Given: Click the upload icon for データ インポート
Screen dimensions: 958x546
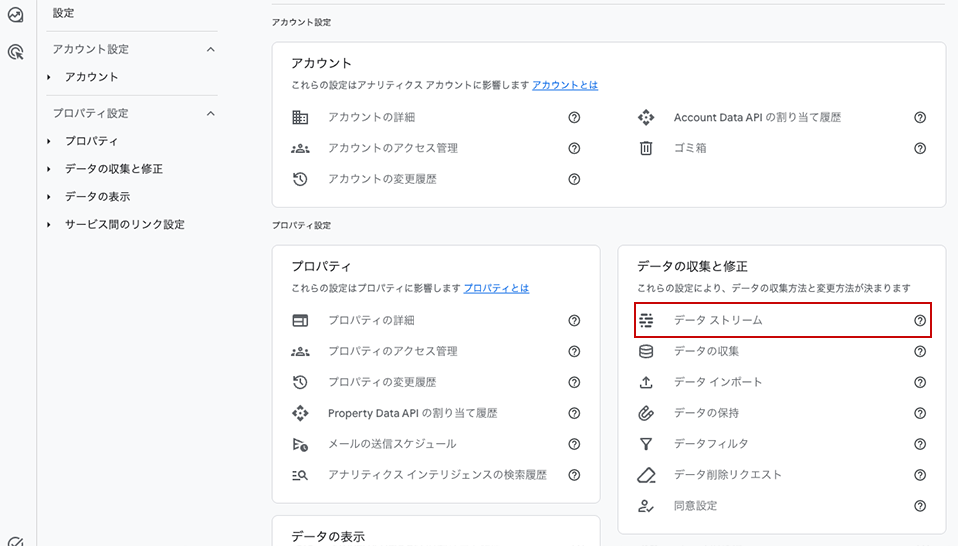Looking at the screenshot, I should coord(646,382).
